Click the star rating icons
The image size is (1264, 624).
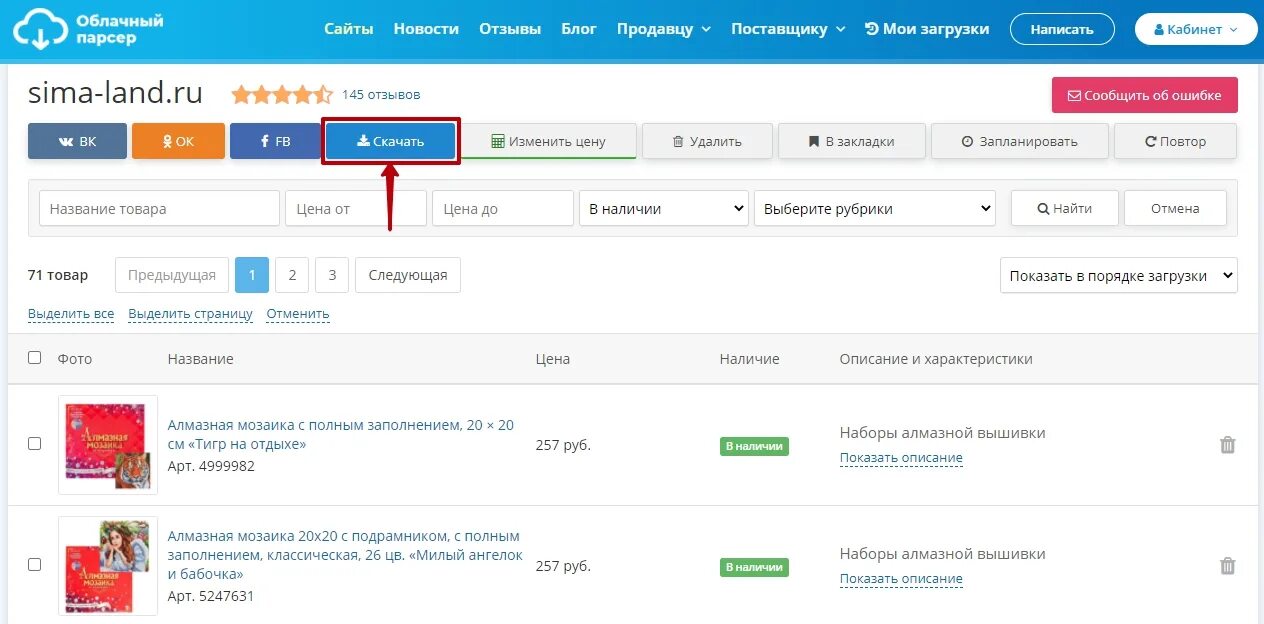(282, 95)
